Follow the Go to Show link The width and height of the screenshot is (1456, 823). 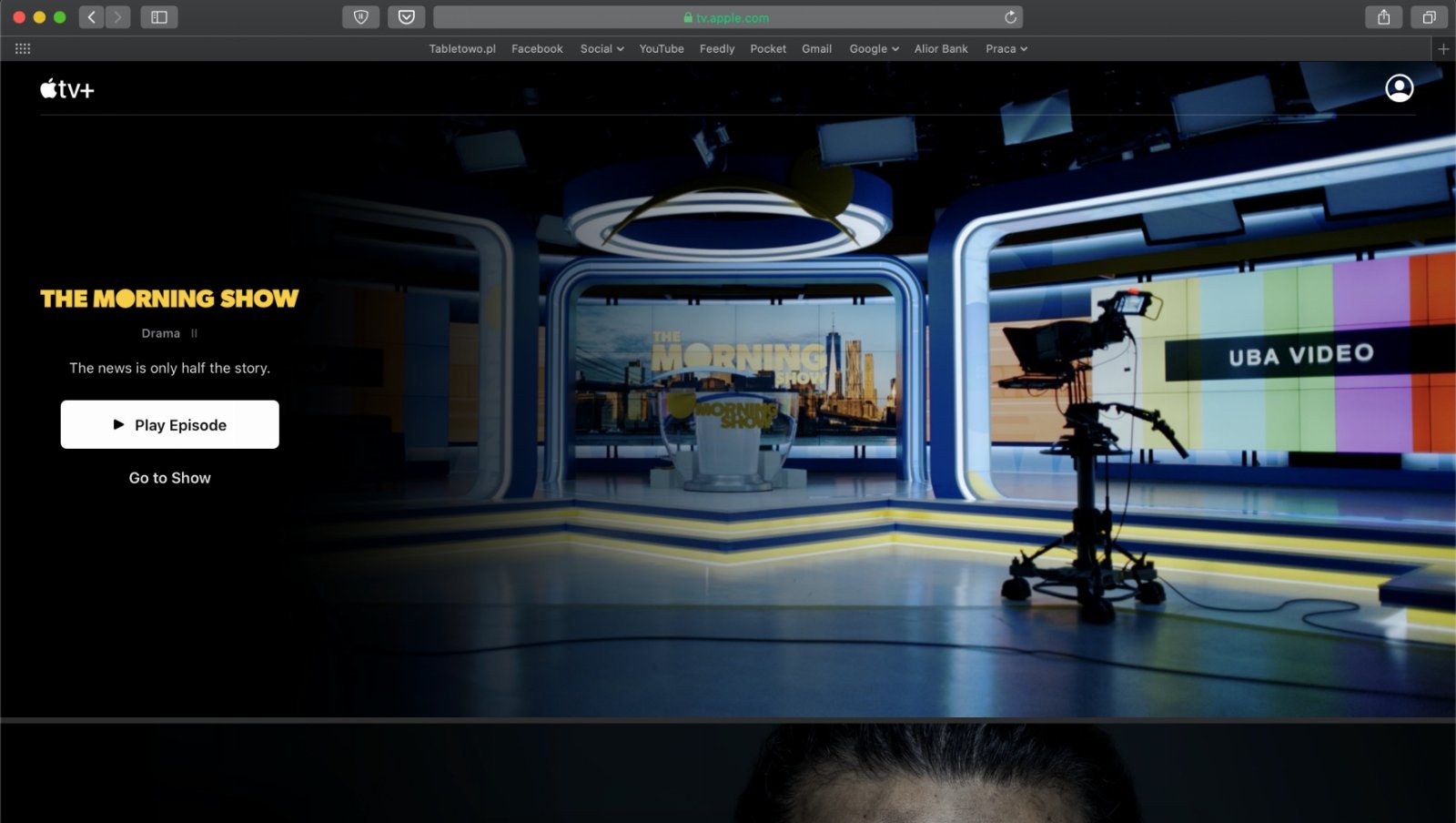[170, 478]
